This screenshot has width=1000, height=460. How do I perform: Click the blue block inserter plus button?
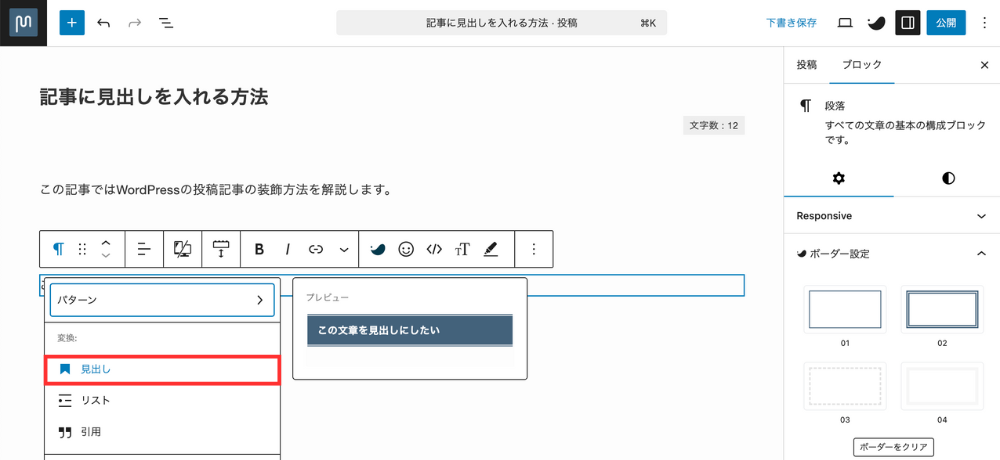[x=72, y=22]
